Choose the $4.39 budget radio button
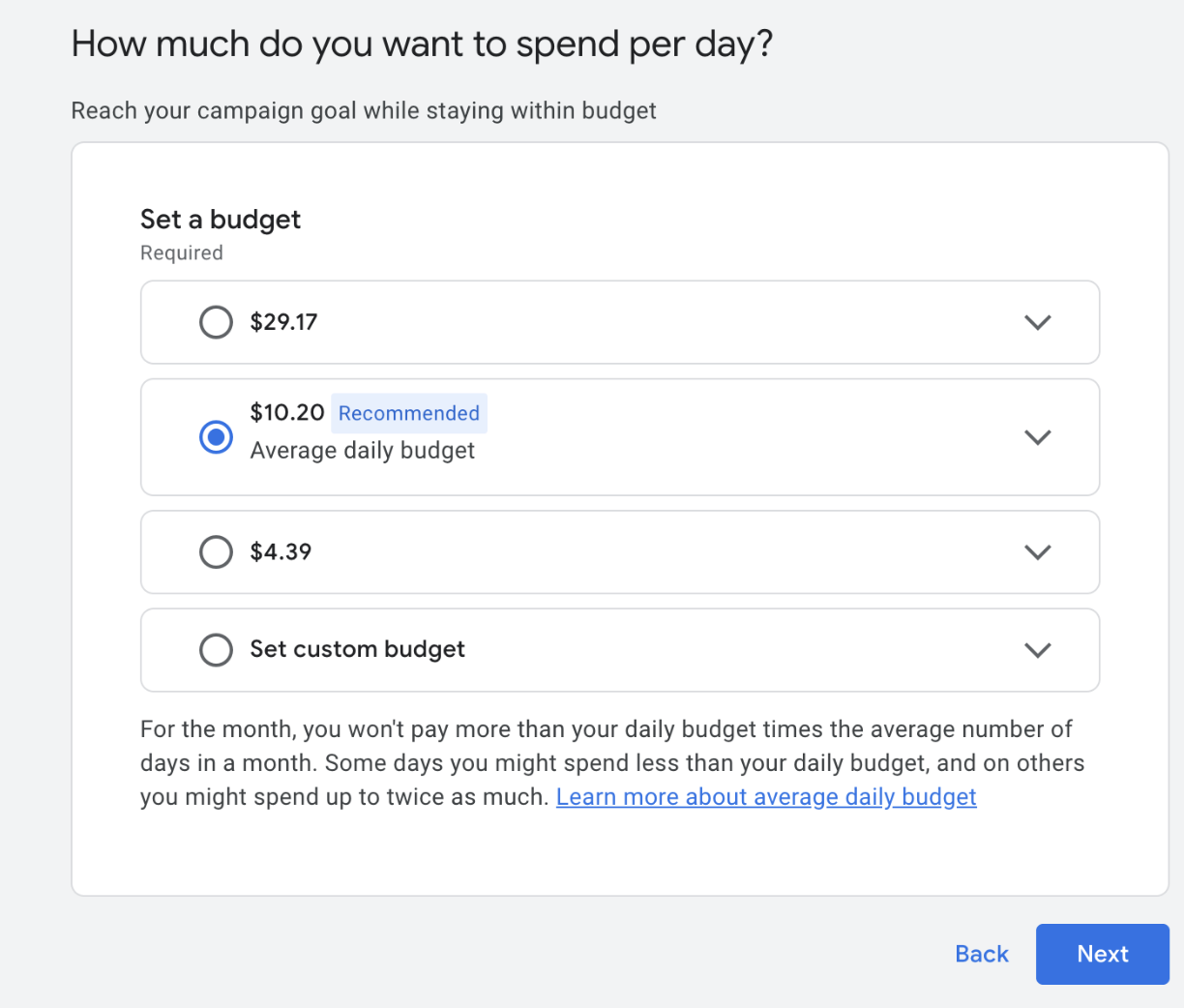Image resolution: width=1184 pixels, height=1008 pixels. click(216, 552)
